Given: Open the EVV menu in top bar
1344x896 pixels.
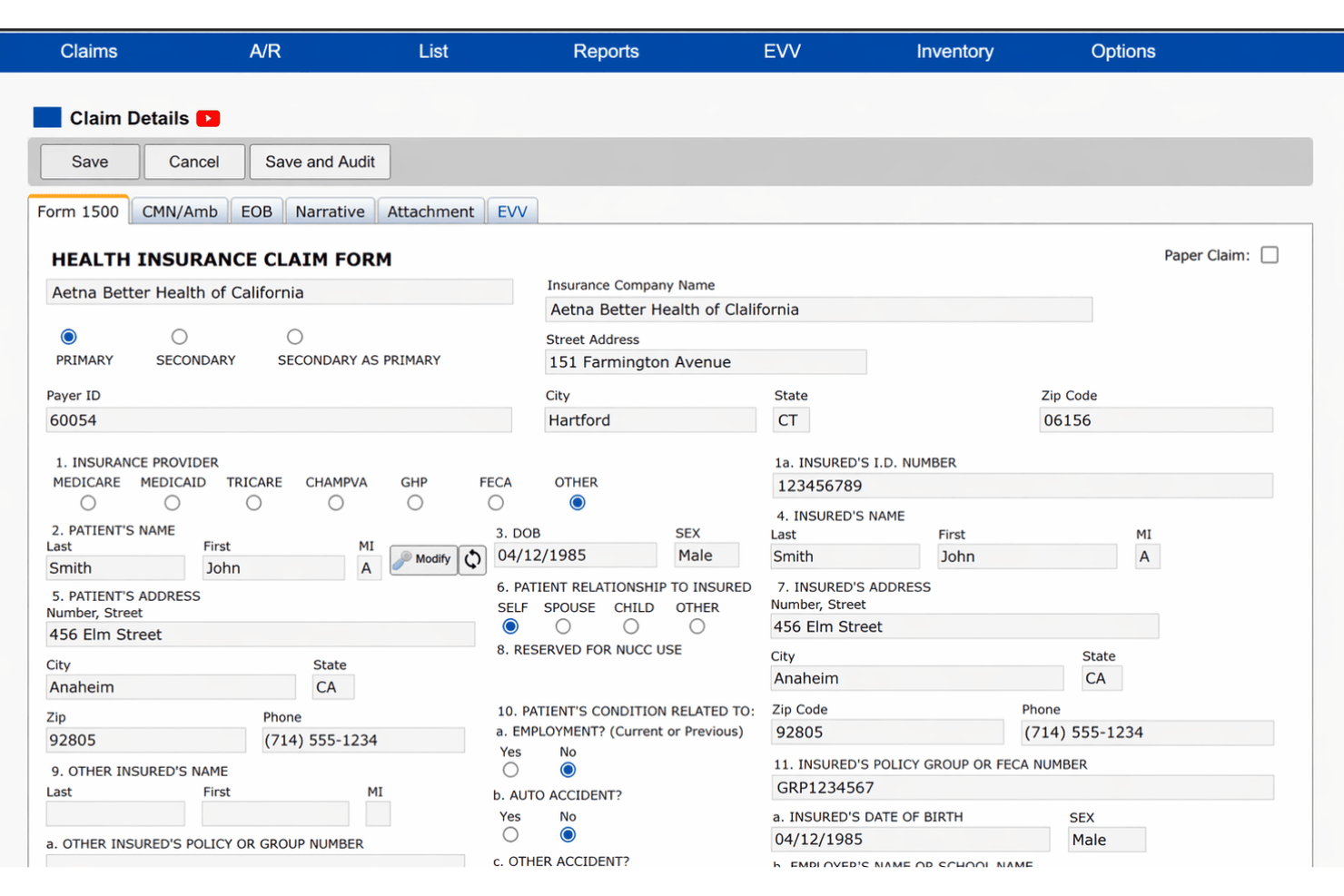Looking at the screenshot, I should [782, 52].
